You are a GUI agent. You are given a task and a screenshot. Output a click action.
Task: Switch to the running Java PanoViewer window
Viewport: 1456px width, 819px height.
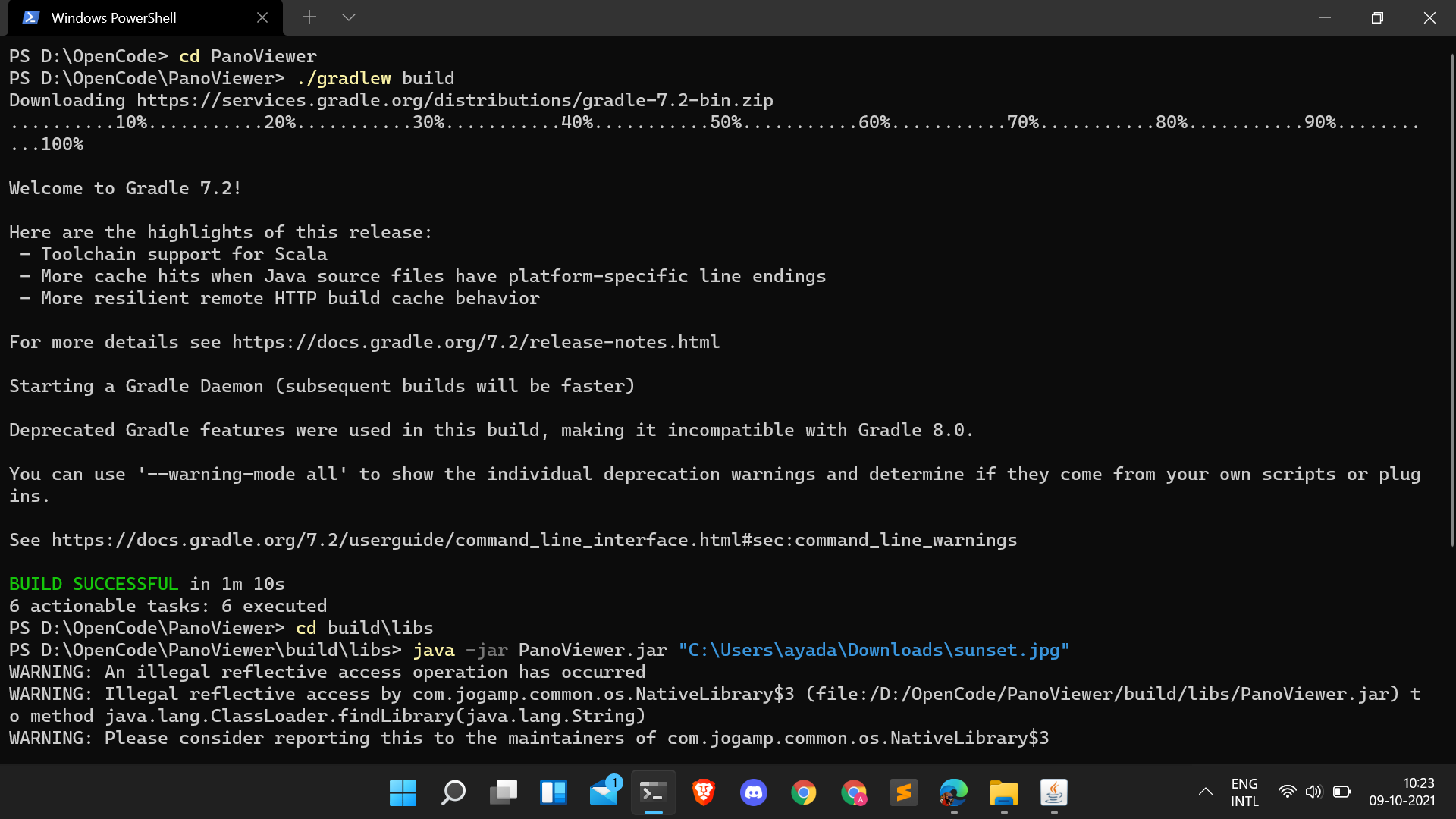coord(1054,792)
